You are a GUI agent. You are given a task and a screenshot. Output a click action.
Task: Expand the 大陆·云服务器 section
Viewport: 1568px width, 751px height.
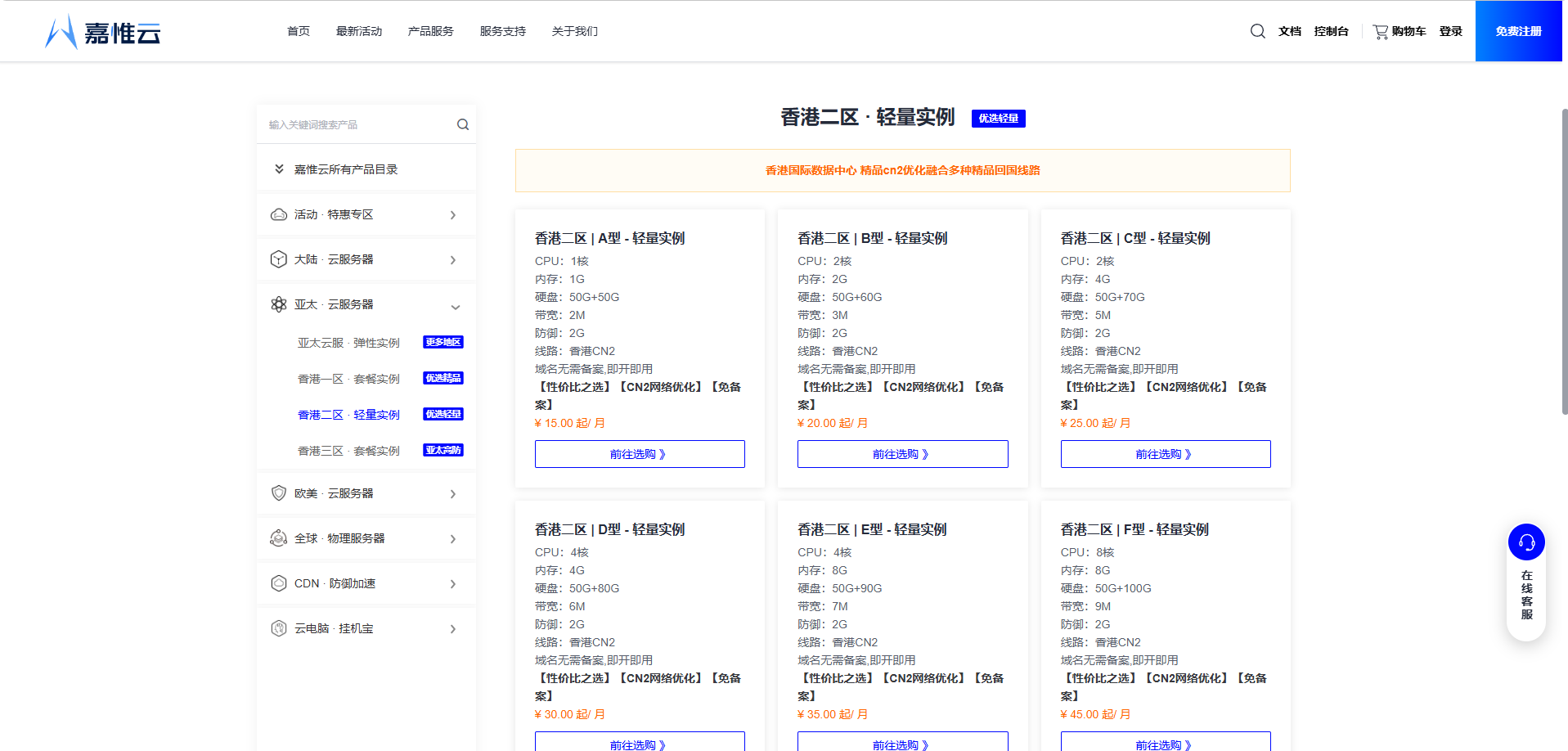click(x=452, y=259)
